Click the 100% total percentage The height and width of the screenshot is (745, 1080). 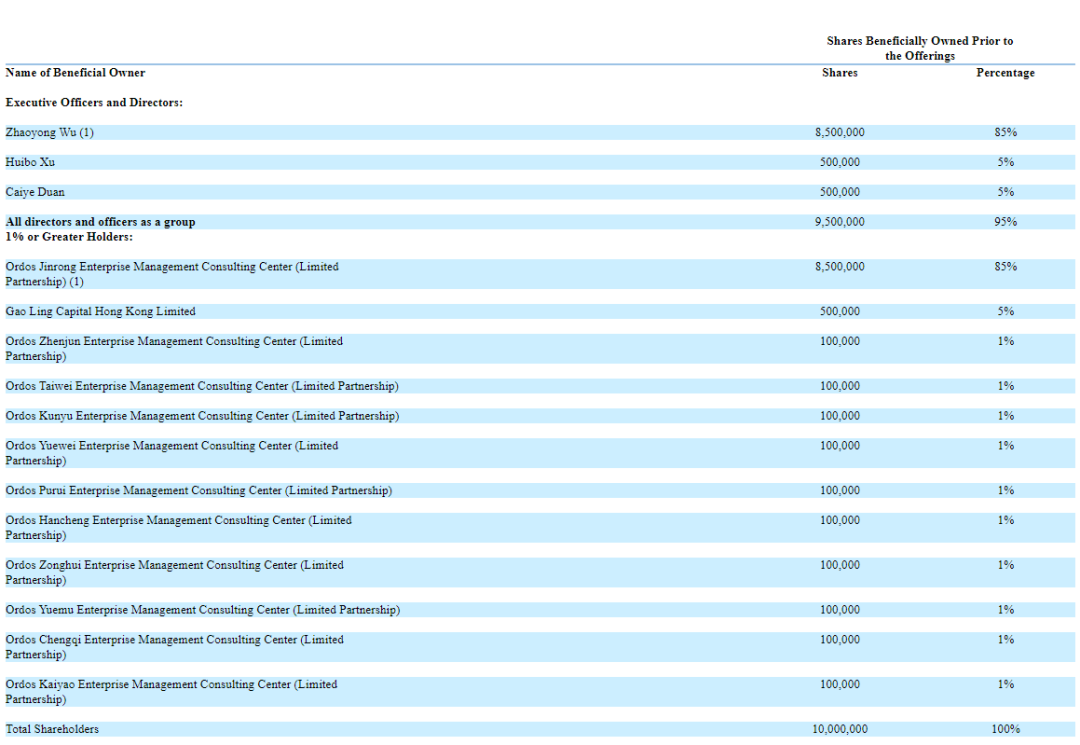click(x=1006, y=729)
